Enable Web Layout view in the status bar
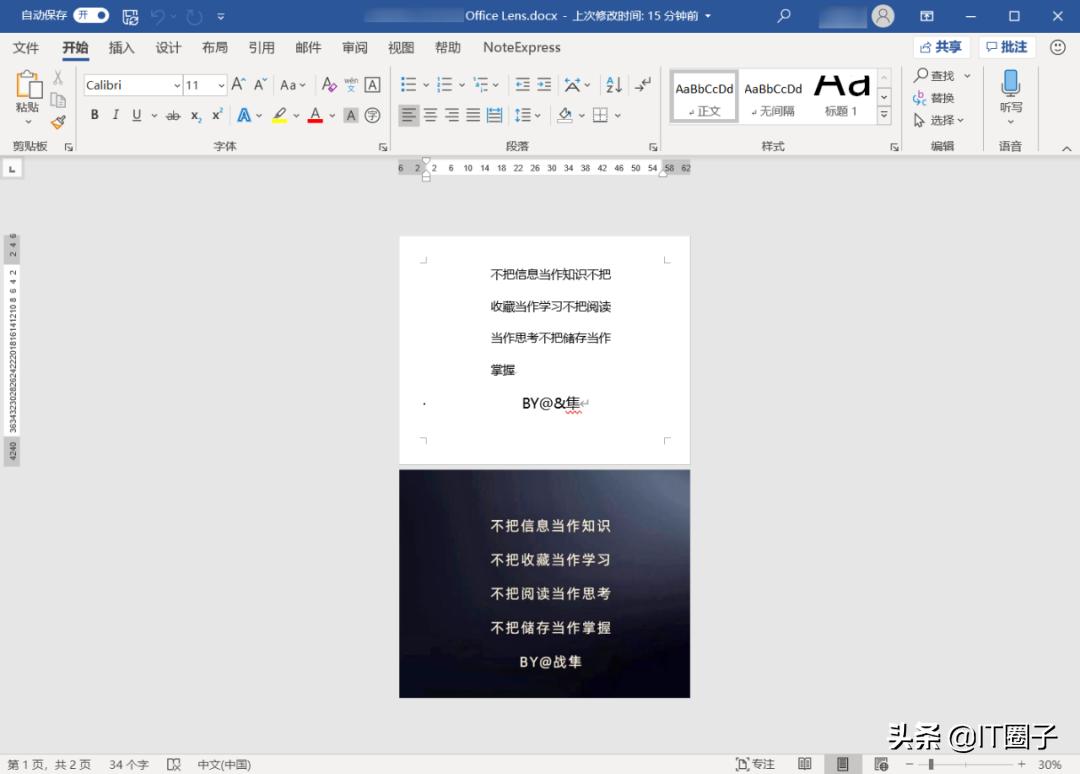 click(x=880, y=764)
